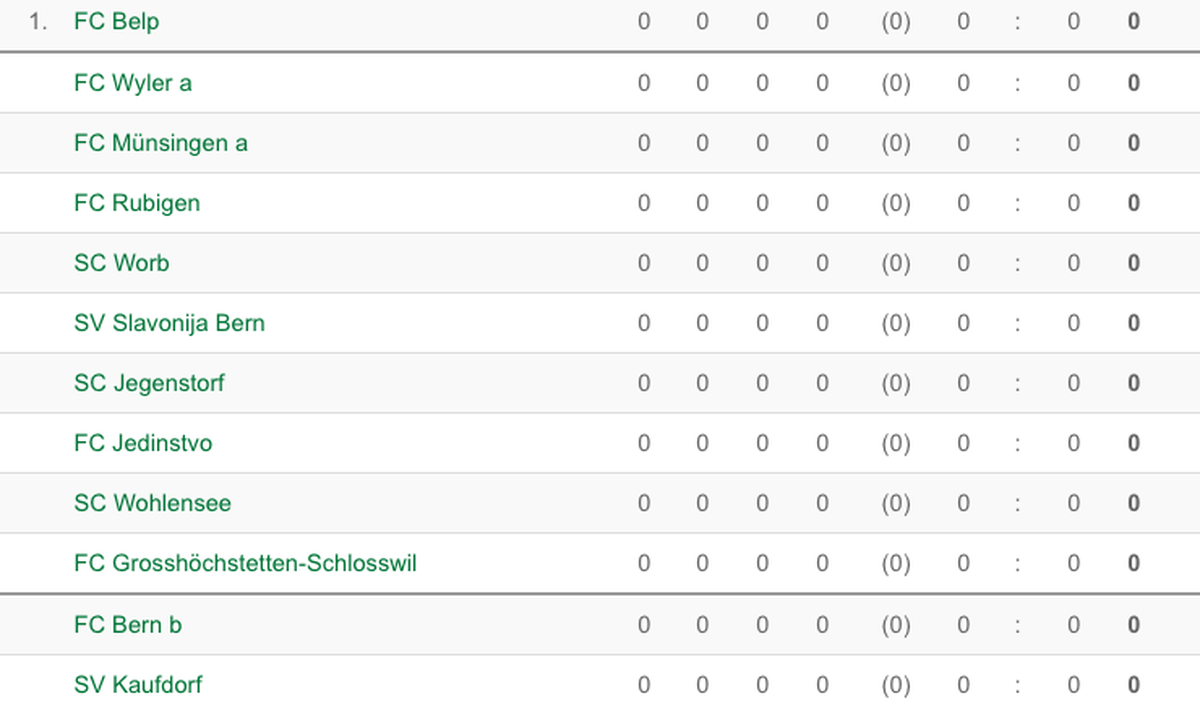This screenshot has height=709, width=1200.
Task: Click SV Kaufdorf's bold points value
Action: click(x=1134, y=685)
